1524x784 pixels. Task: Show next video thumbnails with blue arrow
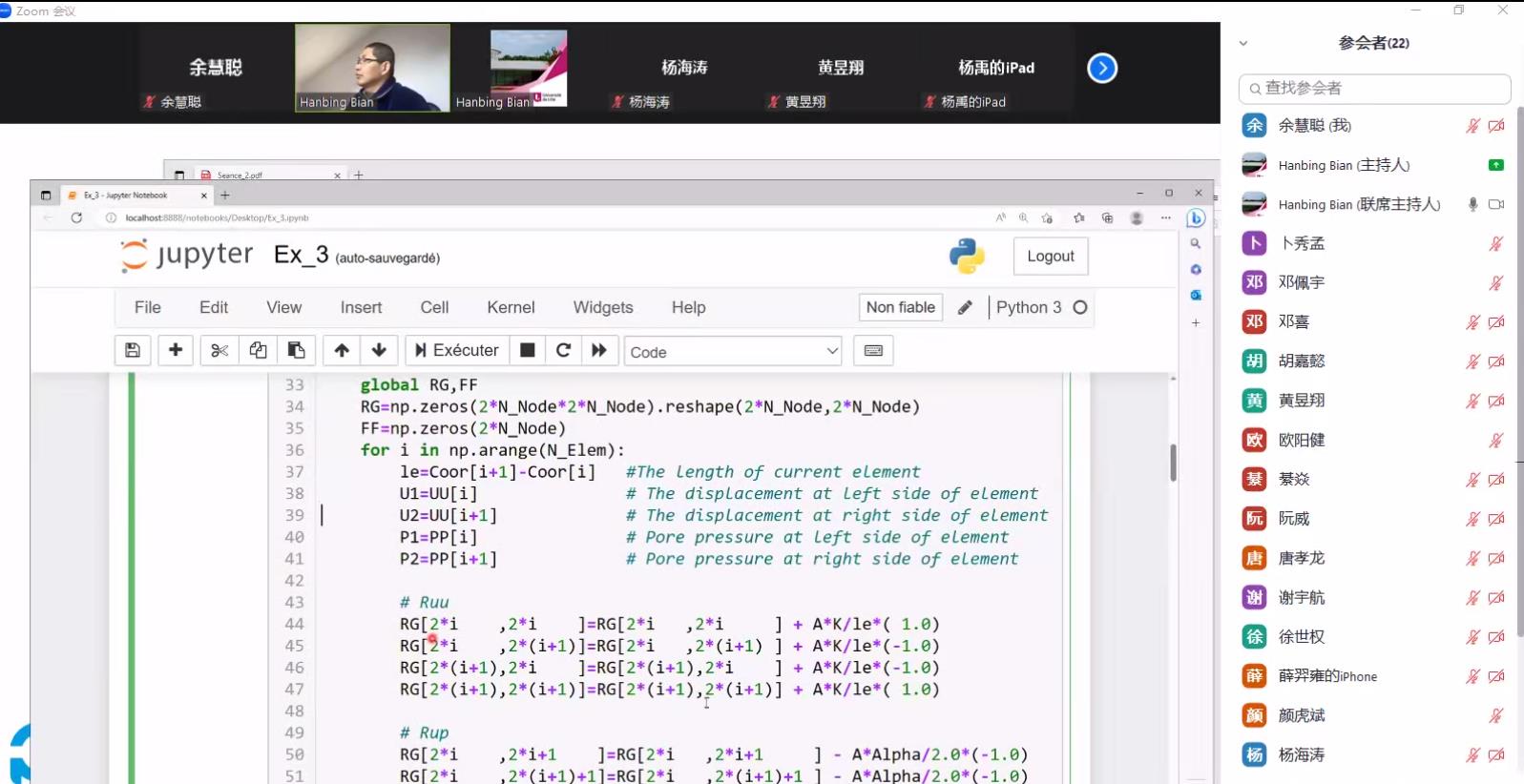(x=1102, y=68)
